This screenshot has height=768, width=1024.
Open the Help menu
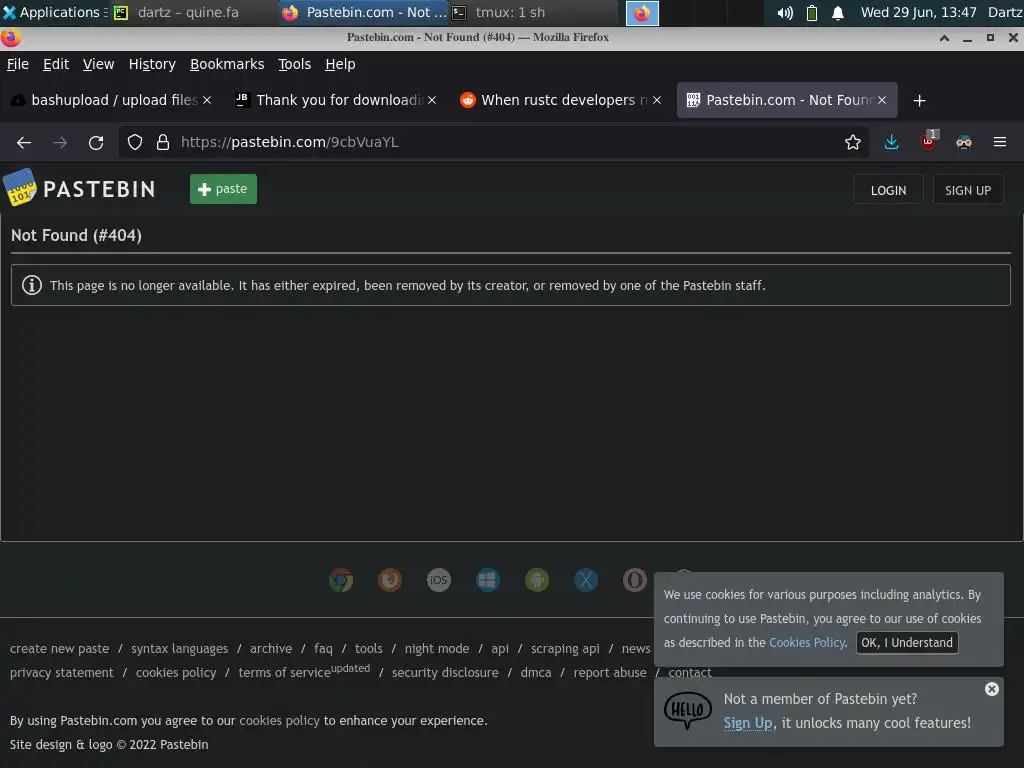[340, 64]
